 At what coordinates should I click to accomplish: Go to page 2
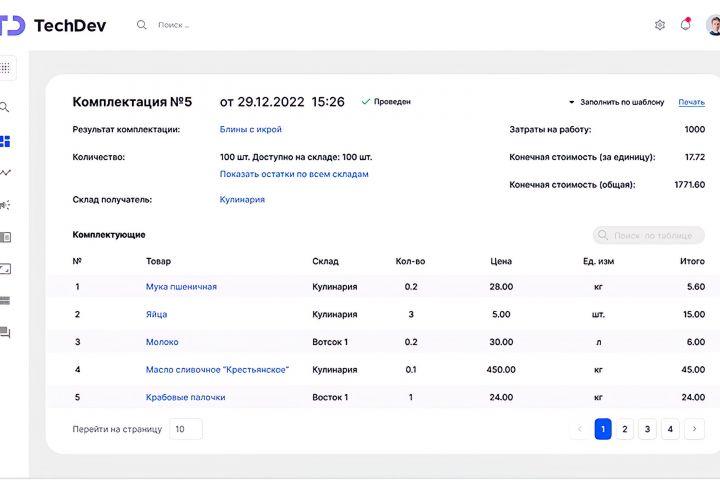pyautogui.click(x=624, y=429)
